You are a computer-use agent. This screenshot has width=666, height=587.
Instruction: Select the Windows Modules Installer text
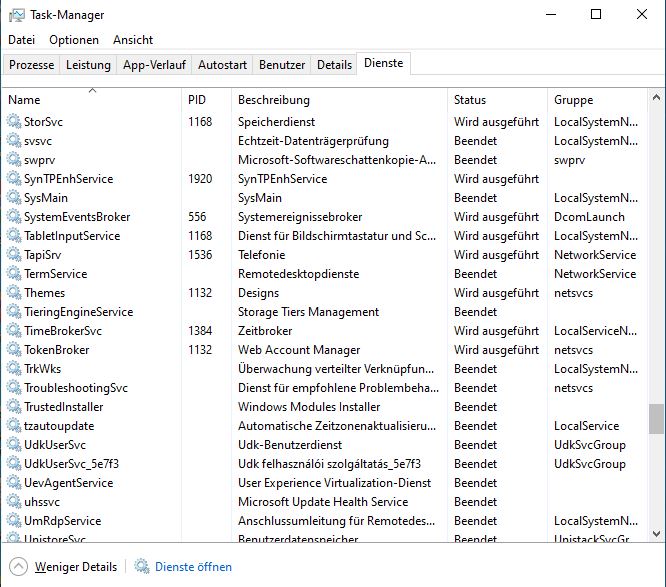coord(309,407)
